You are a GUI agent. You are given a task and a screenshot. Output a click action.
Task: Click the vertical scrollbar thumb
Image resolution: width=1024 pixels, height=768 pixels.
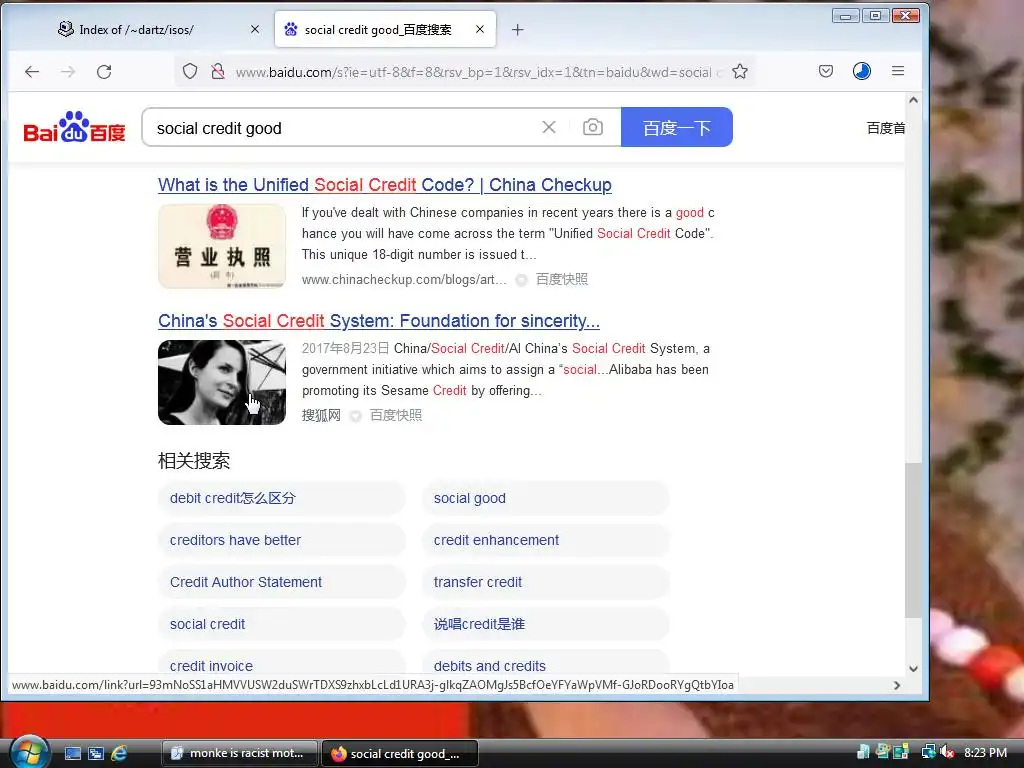coord(913,541)
